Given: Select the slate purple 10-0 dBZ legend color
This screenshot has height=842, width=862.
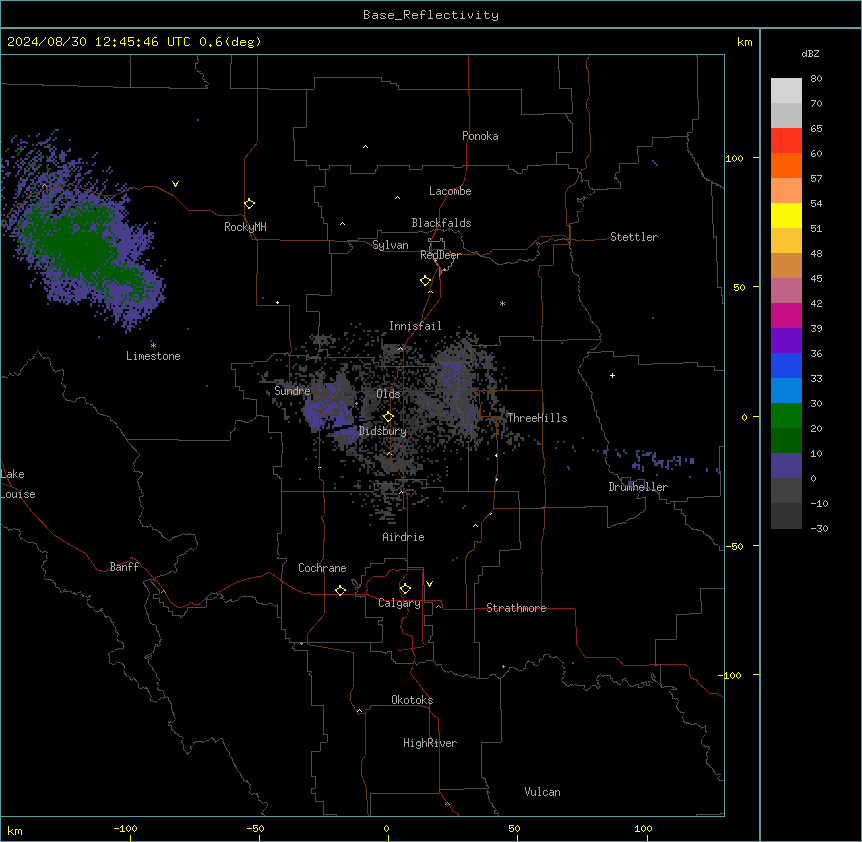Looking at the screenshot, I should (x=786, y=466).
